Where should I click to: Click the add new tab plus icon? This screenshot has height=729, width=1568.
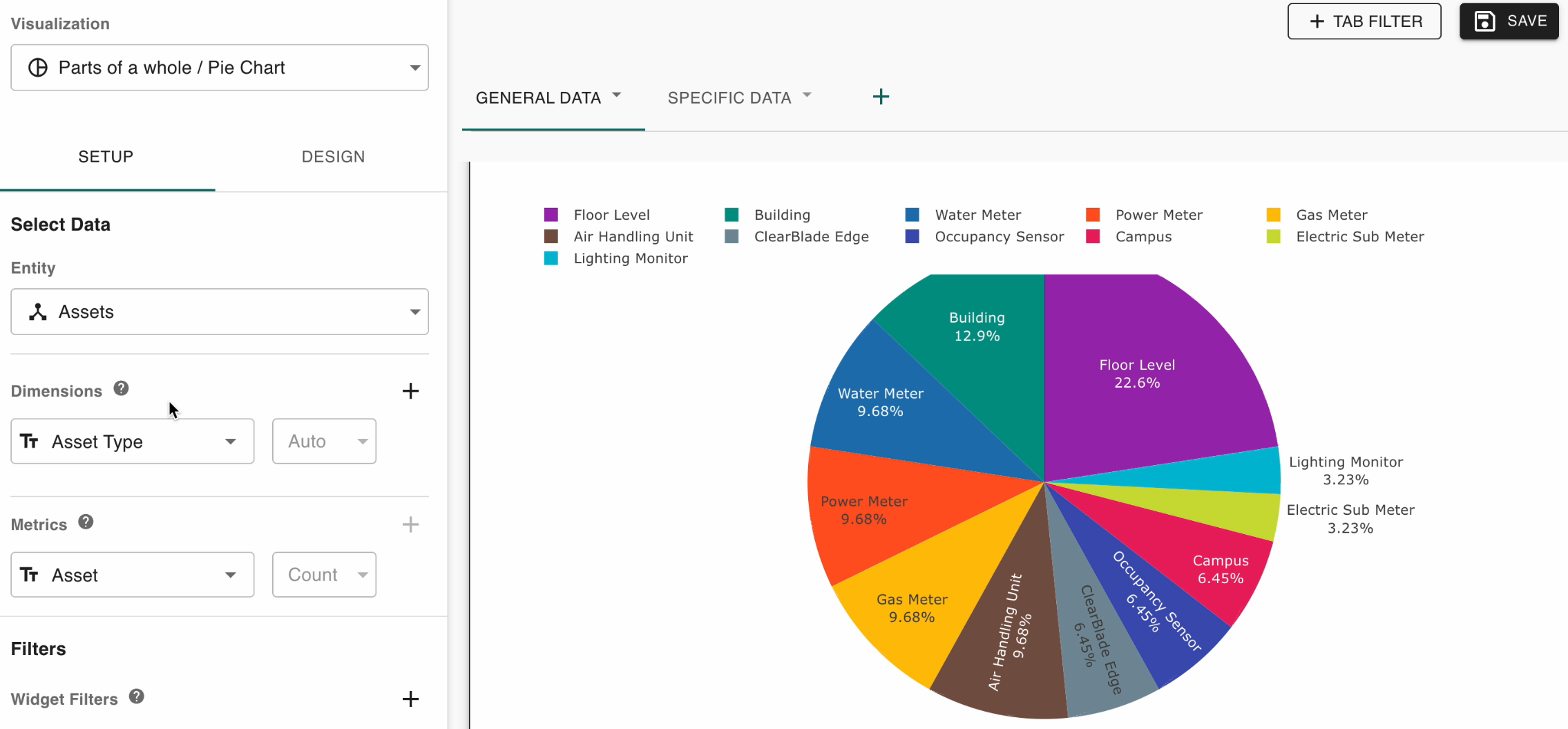point(881,97)
